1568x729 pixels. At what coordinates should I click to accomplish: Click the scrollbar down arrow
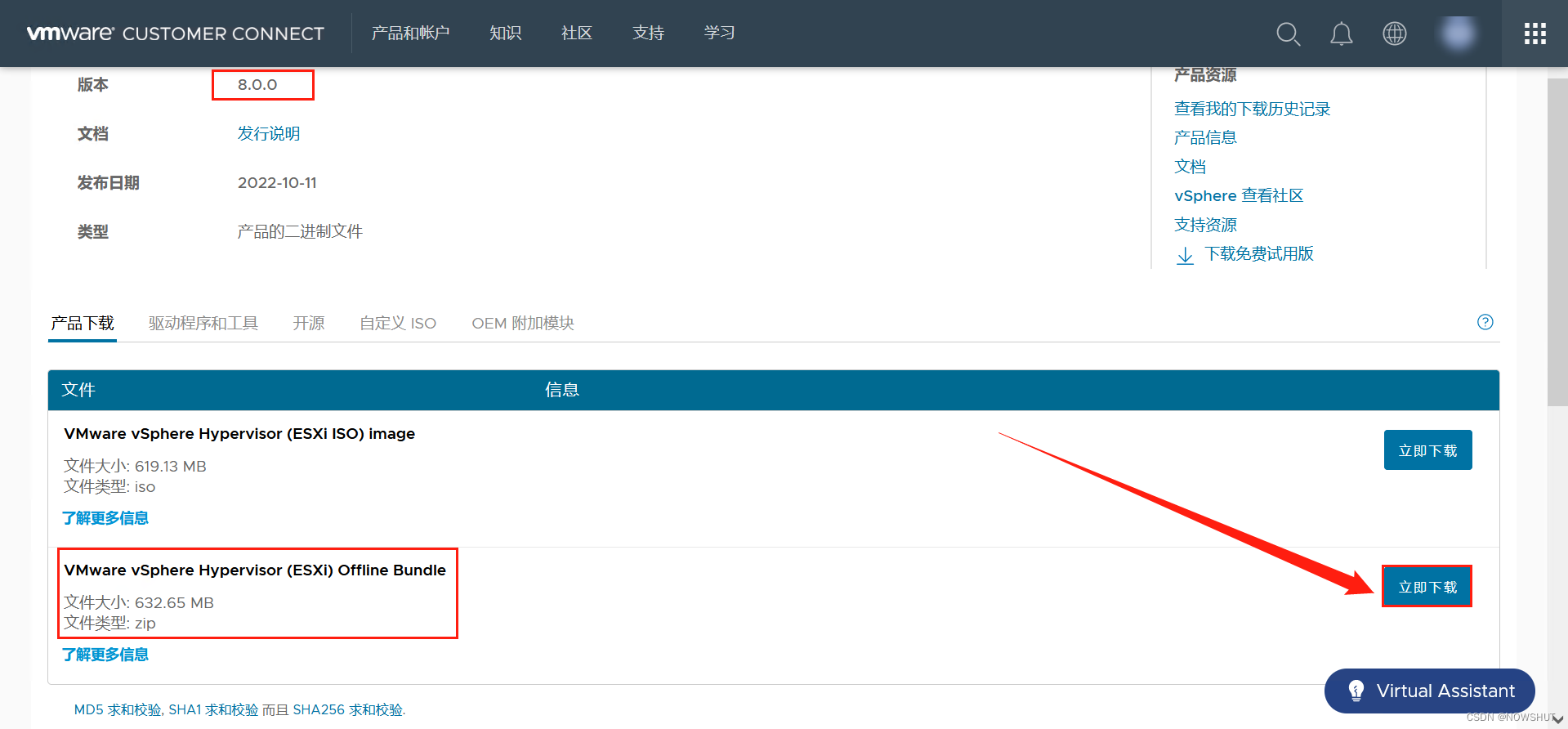pos(1557,720)
